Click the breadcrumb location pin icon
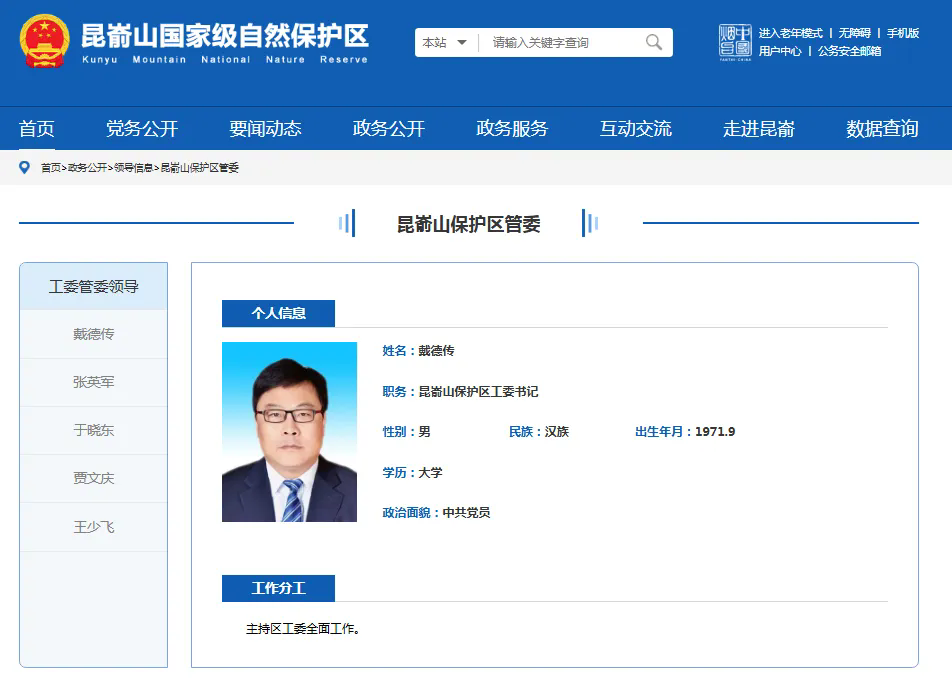This screenshot has width=952, height=678. [25, 167]
